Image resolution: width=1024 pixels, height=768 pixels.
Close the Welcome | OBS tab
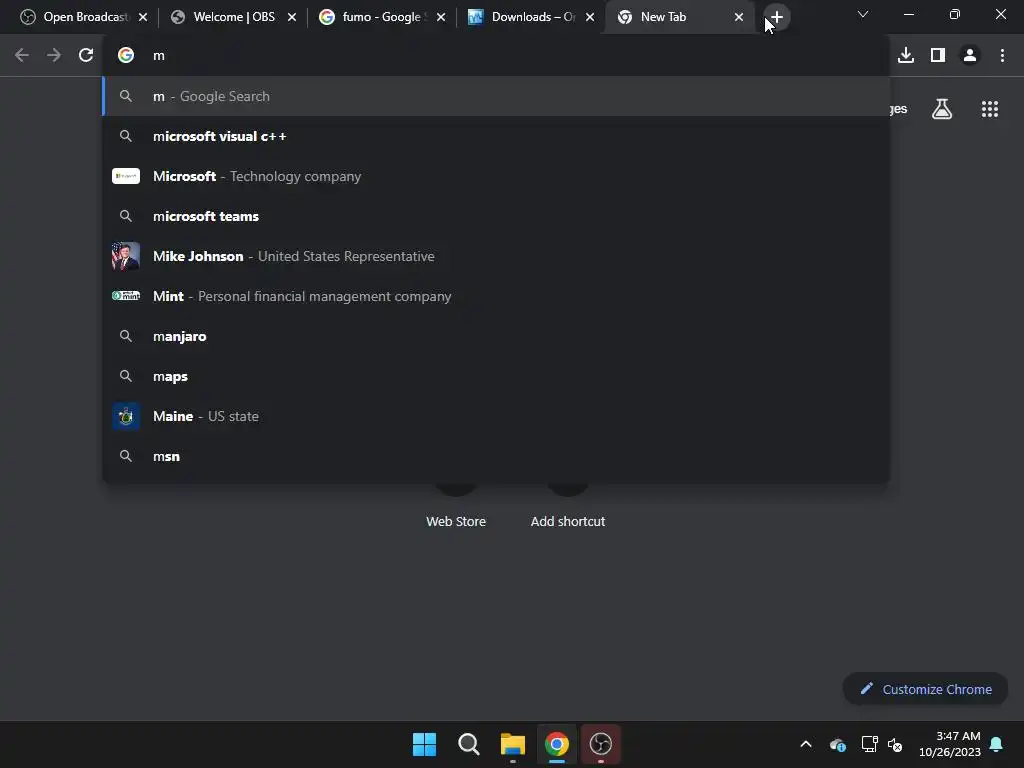(292, 17)
